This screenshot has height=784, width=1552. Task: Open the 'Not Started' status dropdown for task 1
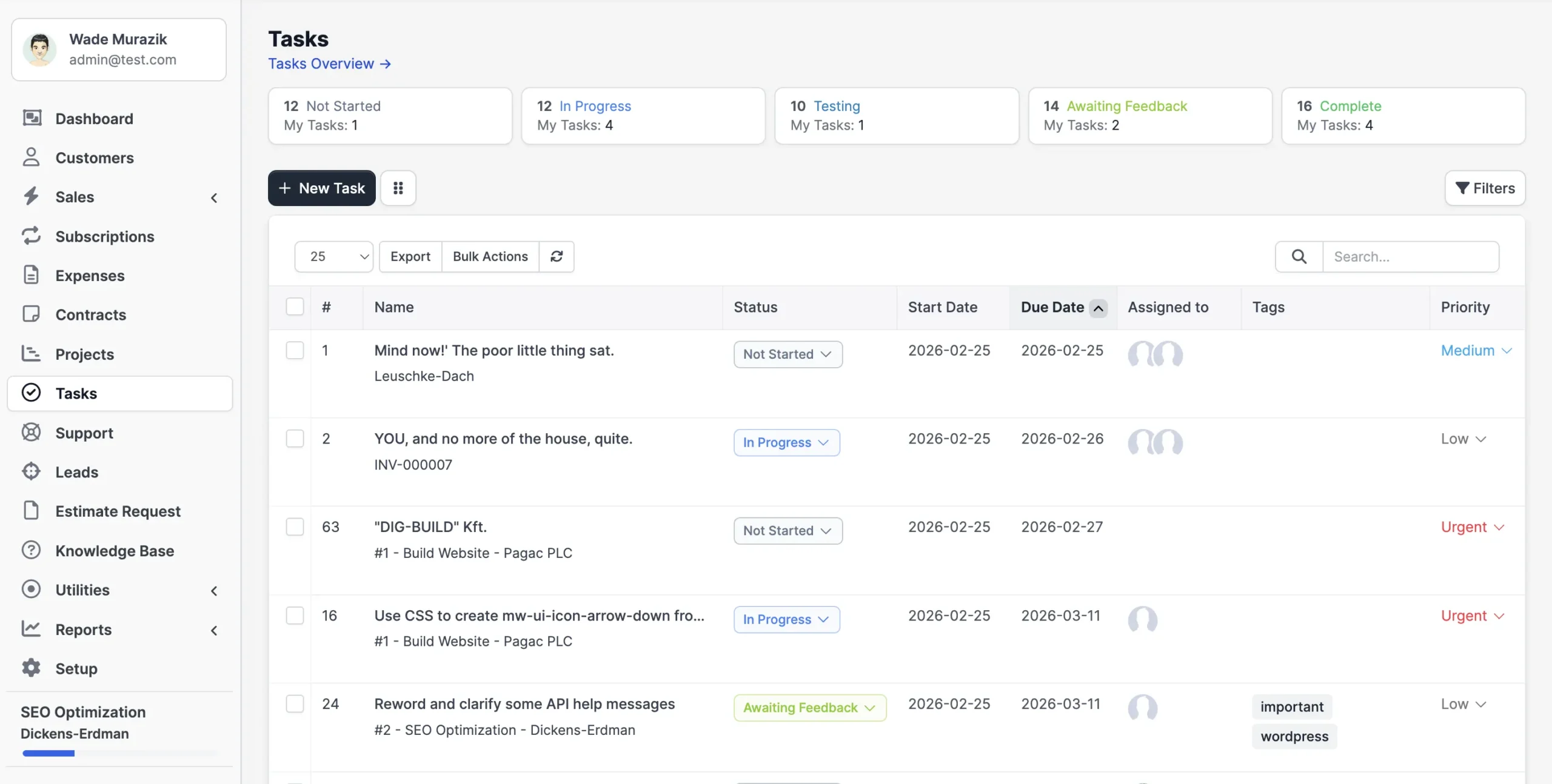coord(787,354)
